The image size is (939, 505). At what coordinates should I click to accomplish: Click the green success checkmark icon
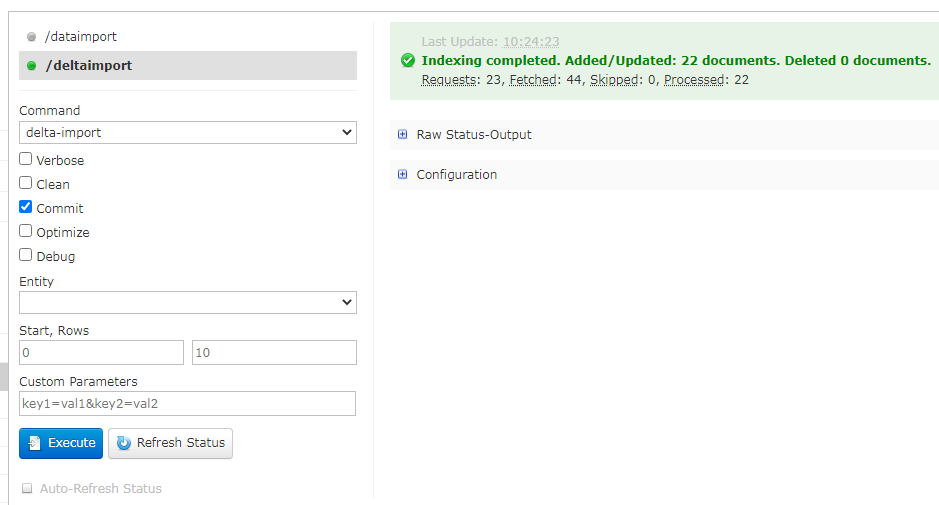pos(408,61)
